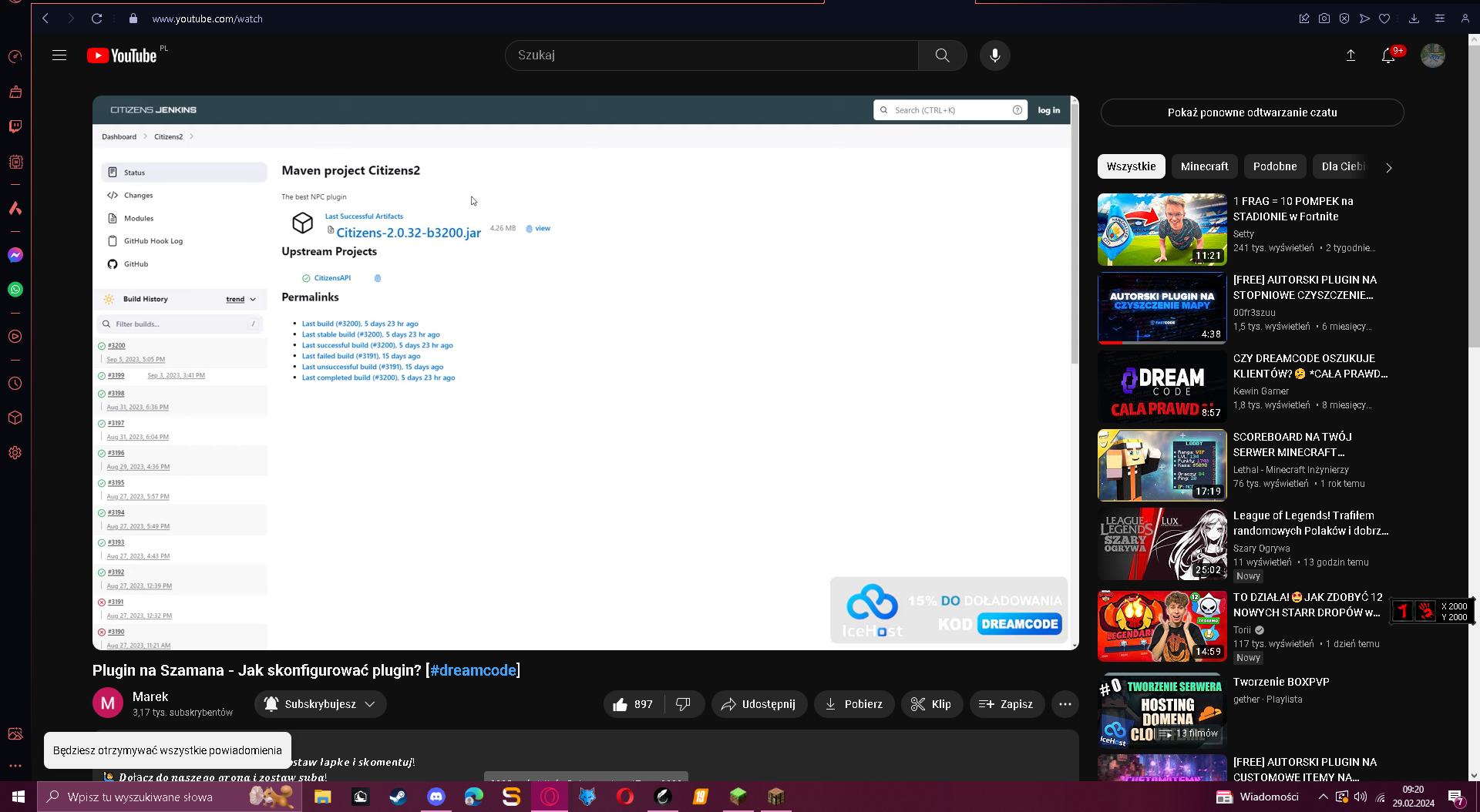Image resolution: width=1480 pixels, height=812 pixels.
Task: Open Windows Start menu
Action: [18, 797]
